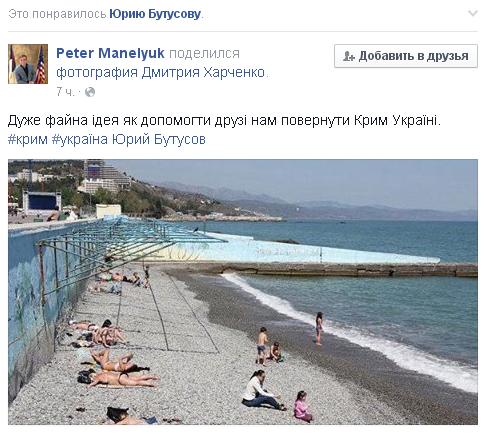Image resolution: width=485 pixels, height=434 pixels.
Task: Open the shared beach photo
Action: (243, 292)
